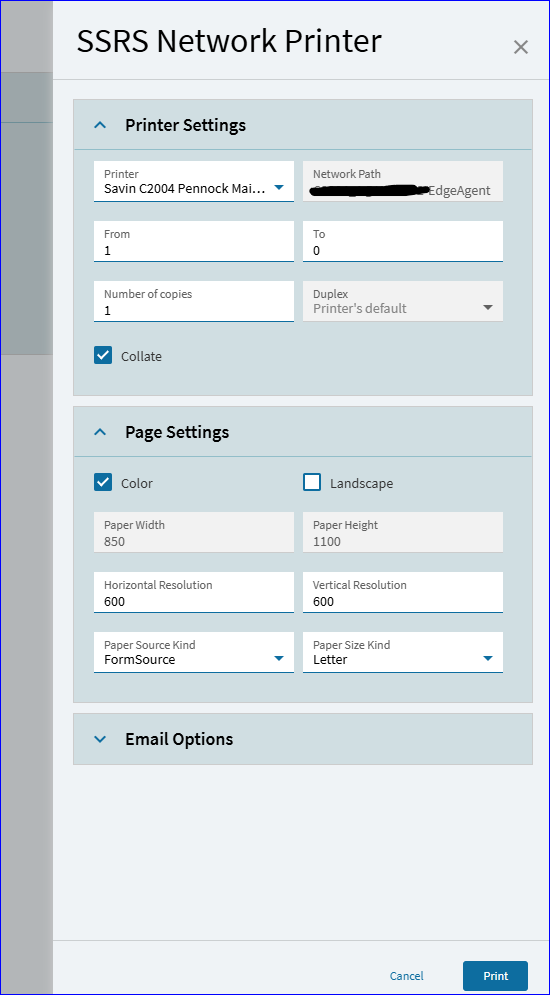Click the Print button
This screenshot has height=995, width=550.
[x=495, y=976]
